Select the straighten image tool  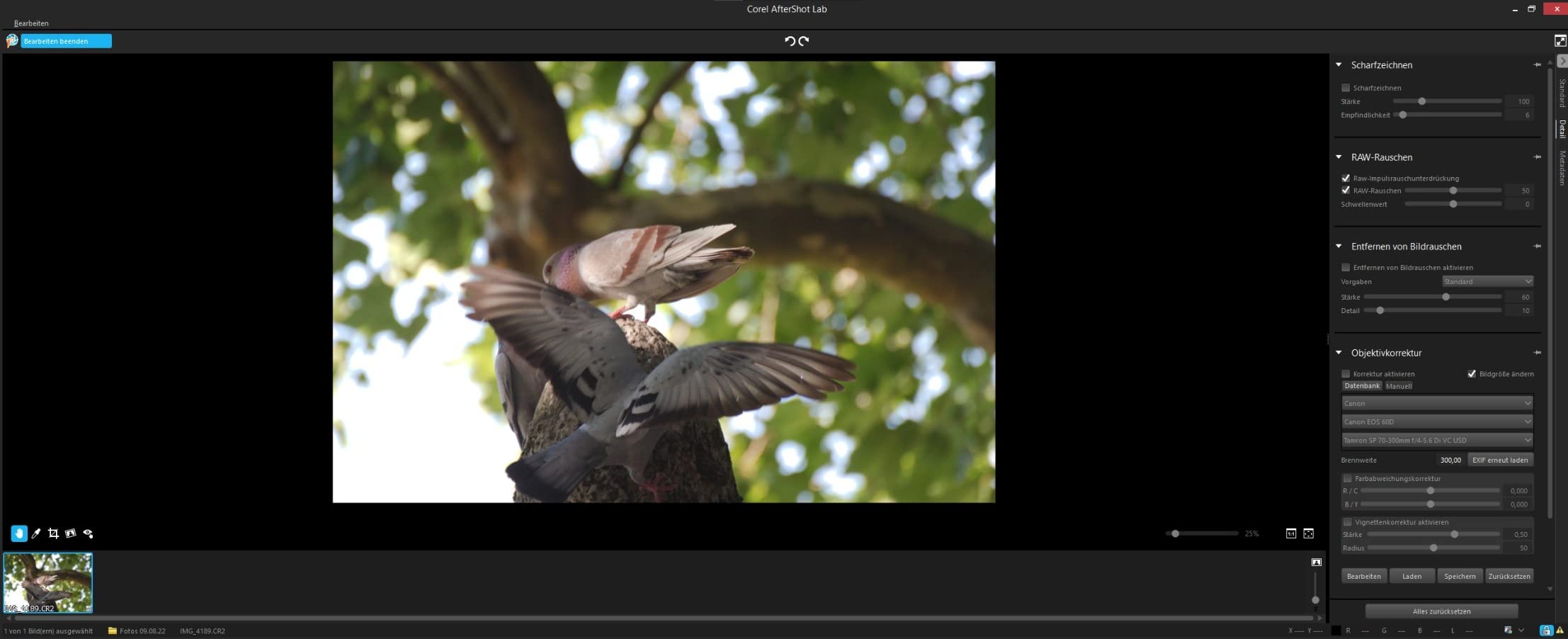(x=70, y=533)
